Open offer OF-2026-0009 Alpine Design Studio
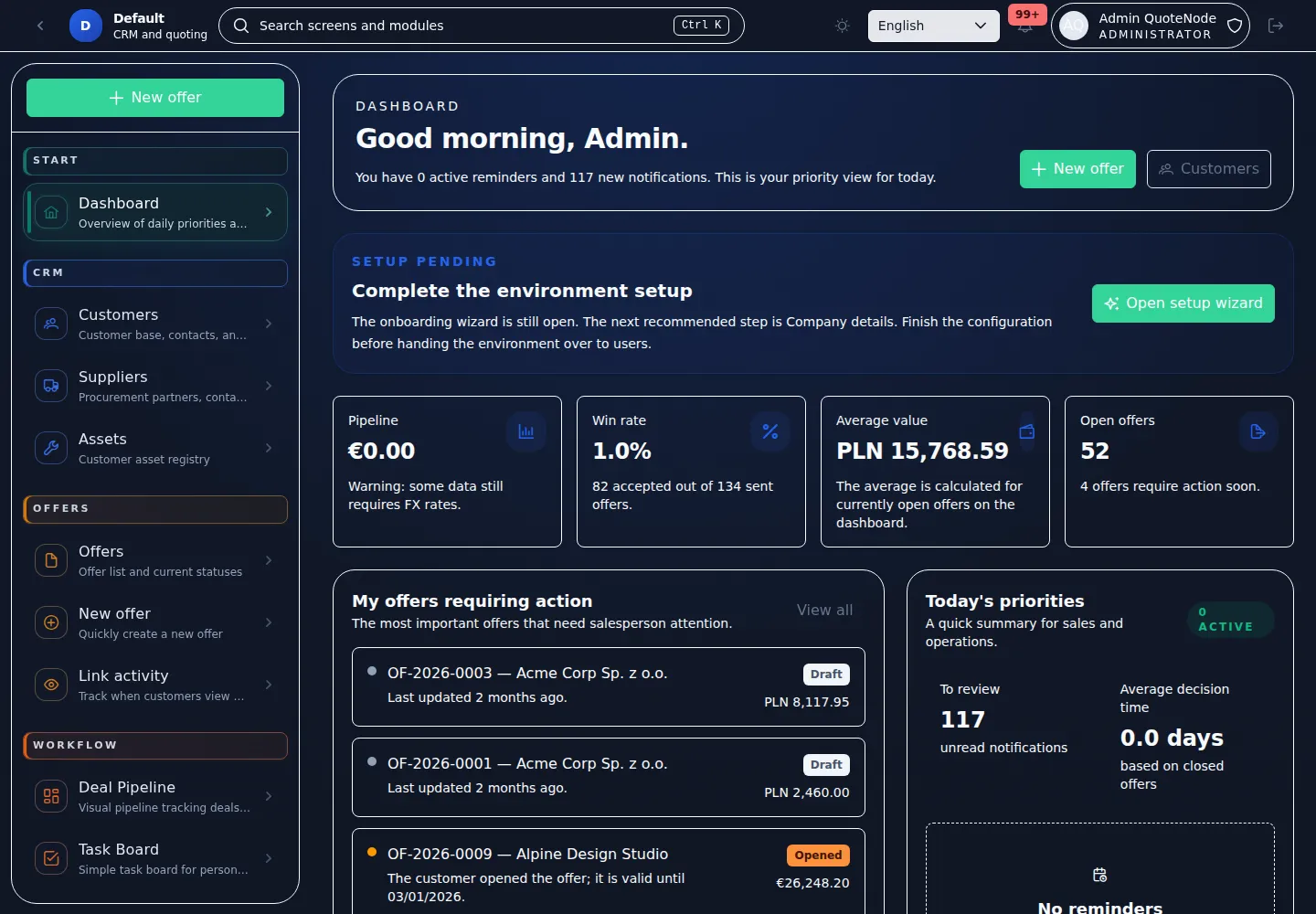The height and width of the screenshot is (914, 1316). click(x=609, y=871)
